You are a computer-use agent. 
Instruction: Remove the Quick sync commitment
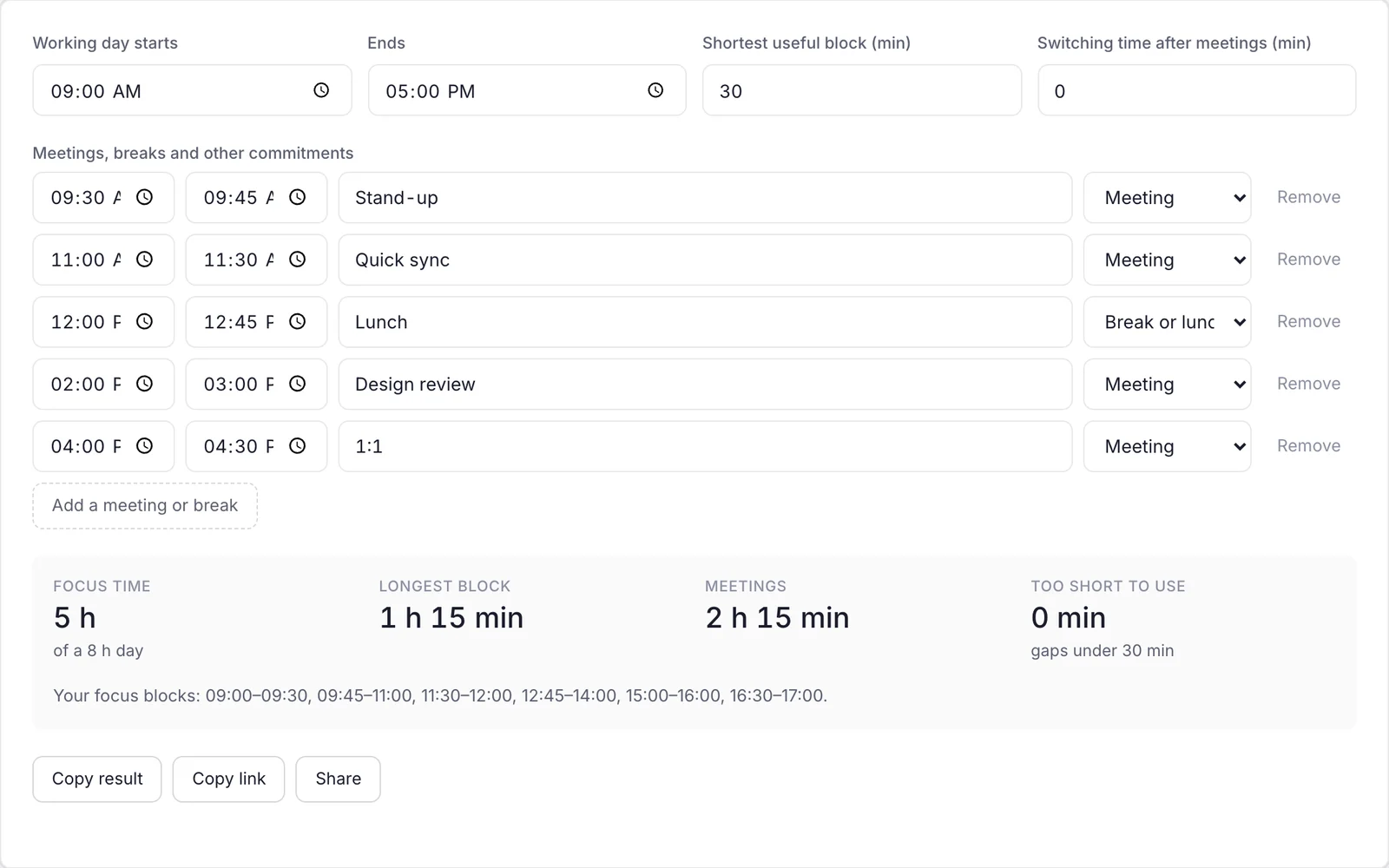1308,260
